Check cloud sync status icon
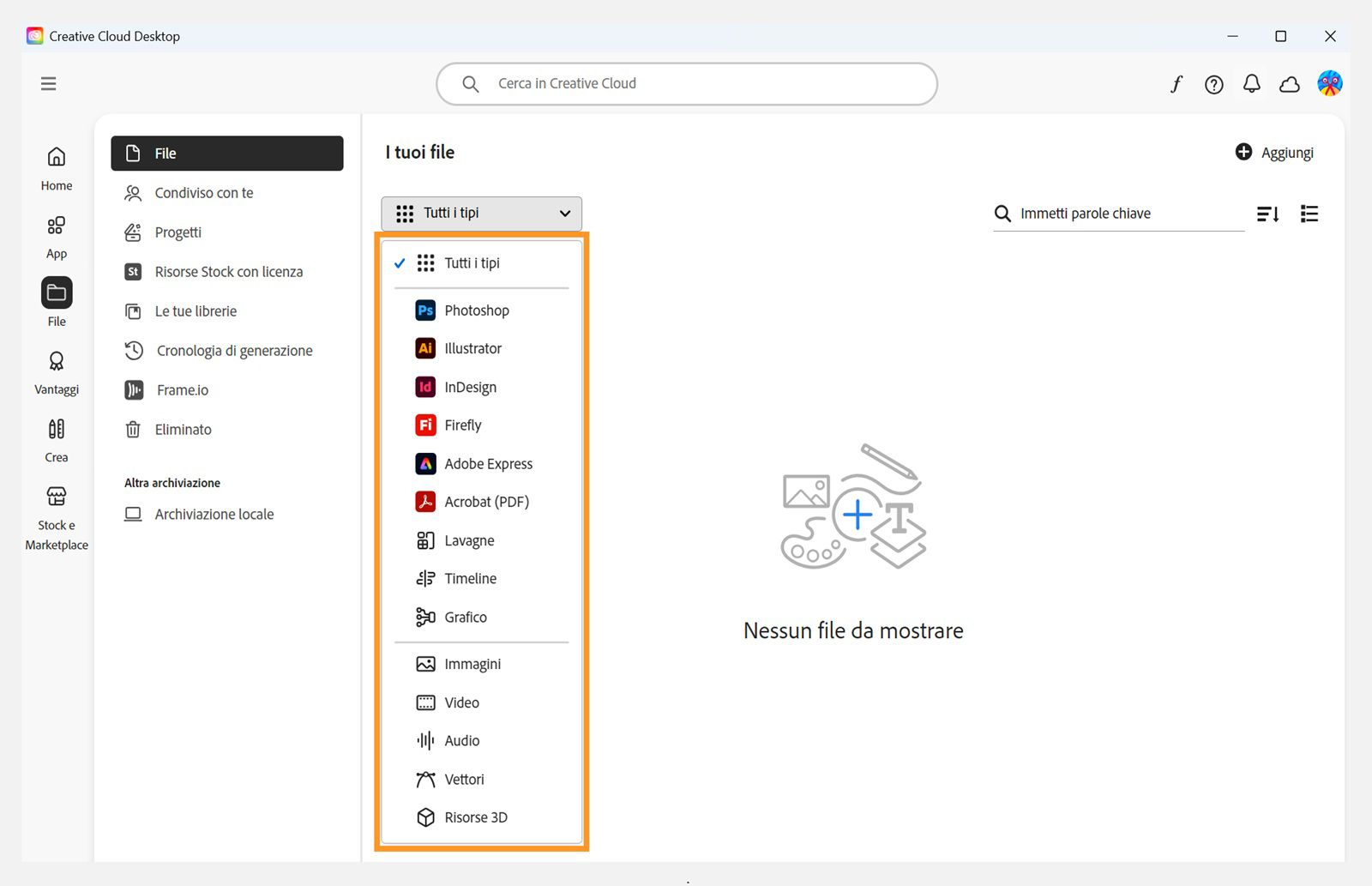This screenshot has width=1372, height=886. (1290, 84)
